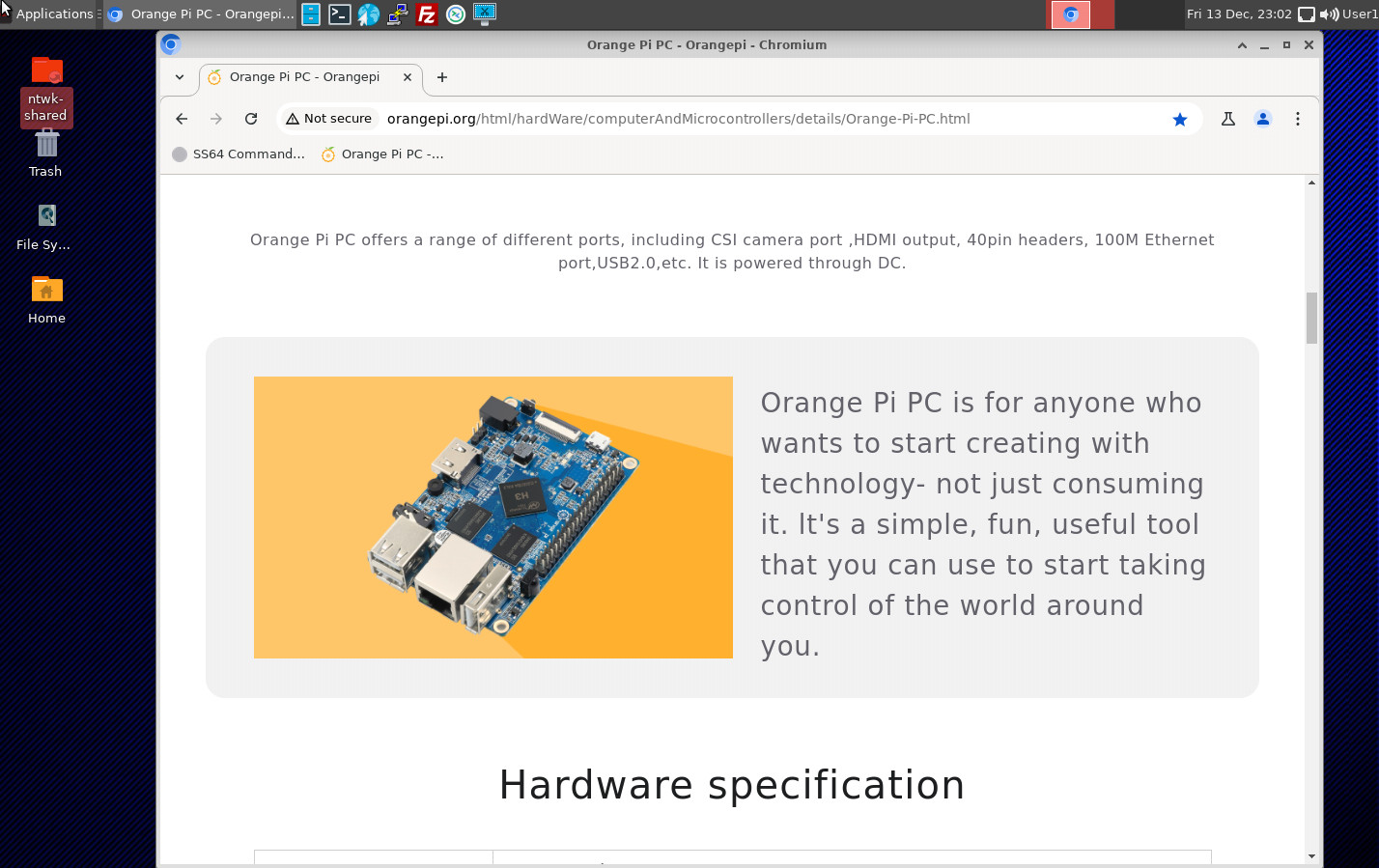Open the remote desktop connection tool
This screenshot has width=1379, height=868.
tap(397, 14)
